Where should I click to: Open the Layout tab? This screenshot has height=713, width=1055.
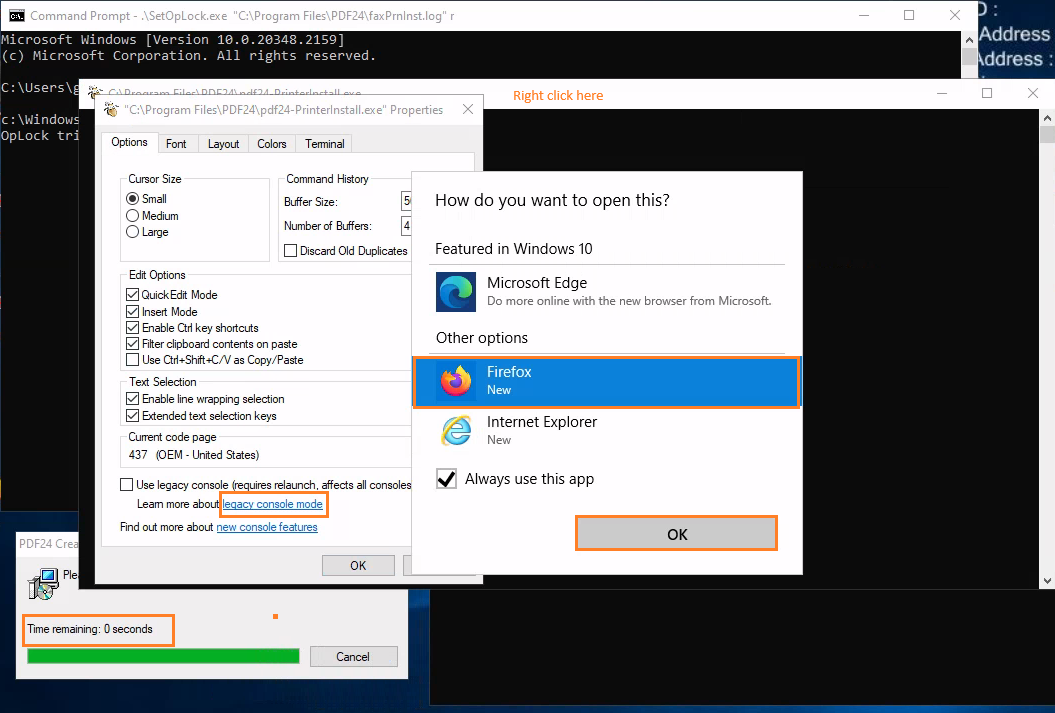tap(223, 144)
